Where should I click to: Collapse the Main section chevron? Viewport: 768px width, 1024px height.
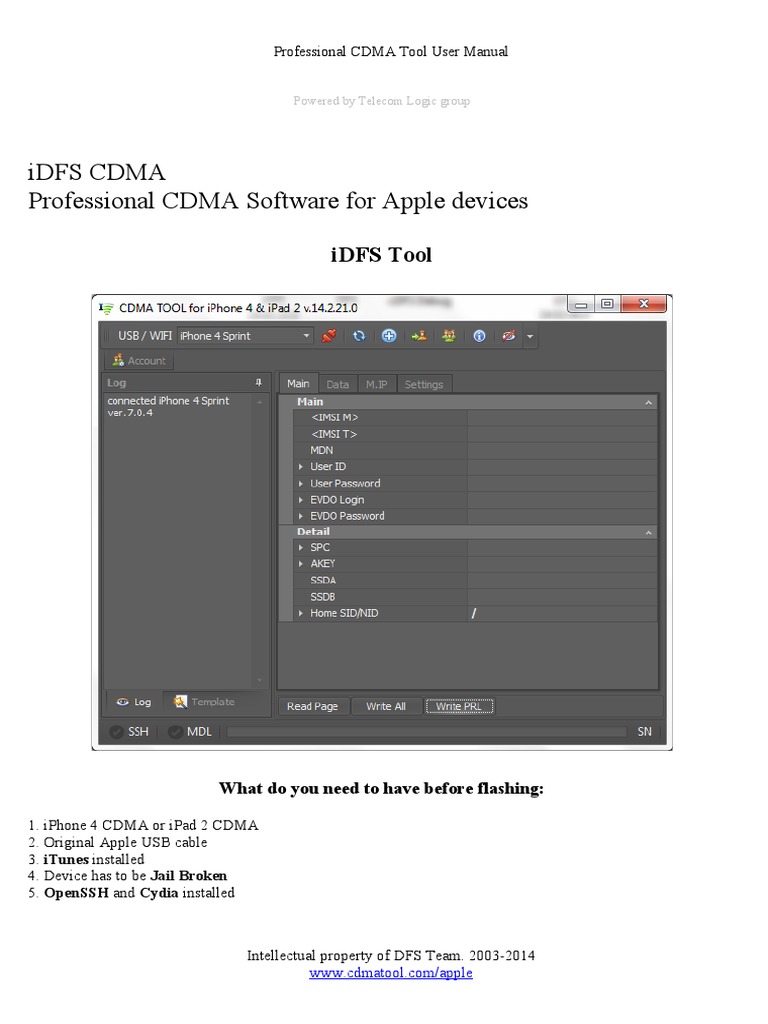click(648, 402)
